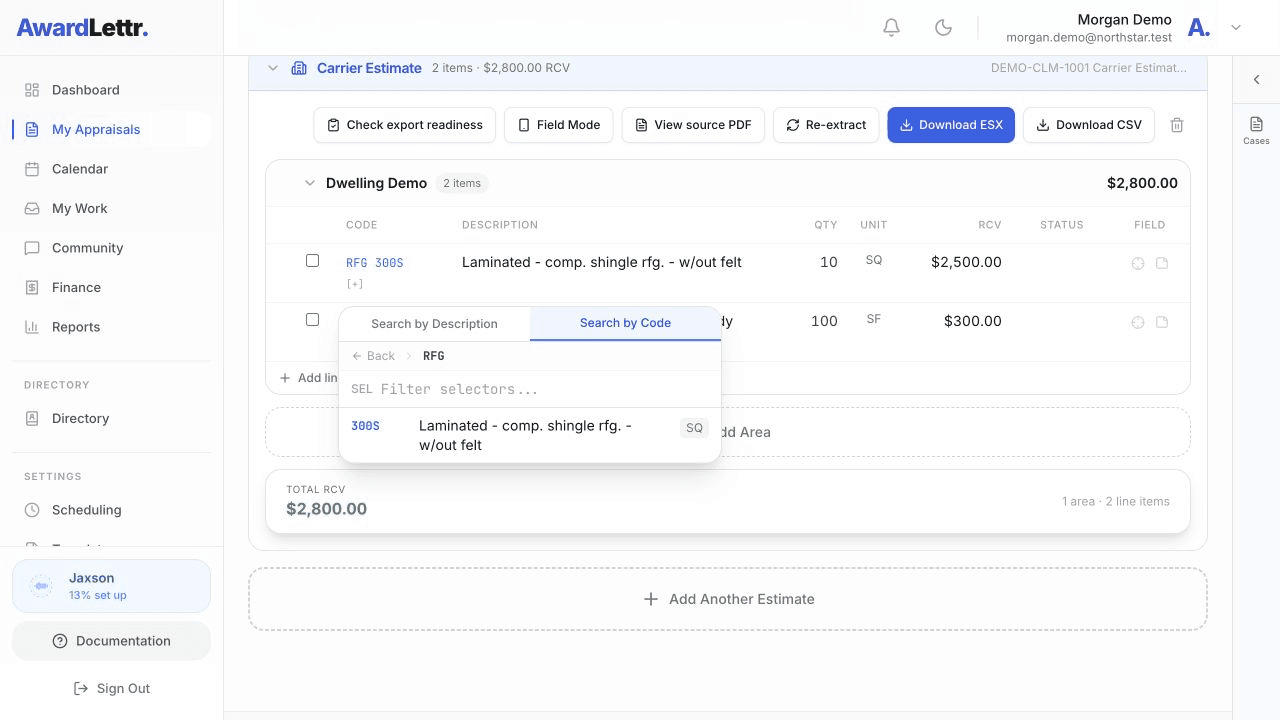Delete estimate with trash icon
The image size is (1280, 720).
coord(1177,125)
